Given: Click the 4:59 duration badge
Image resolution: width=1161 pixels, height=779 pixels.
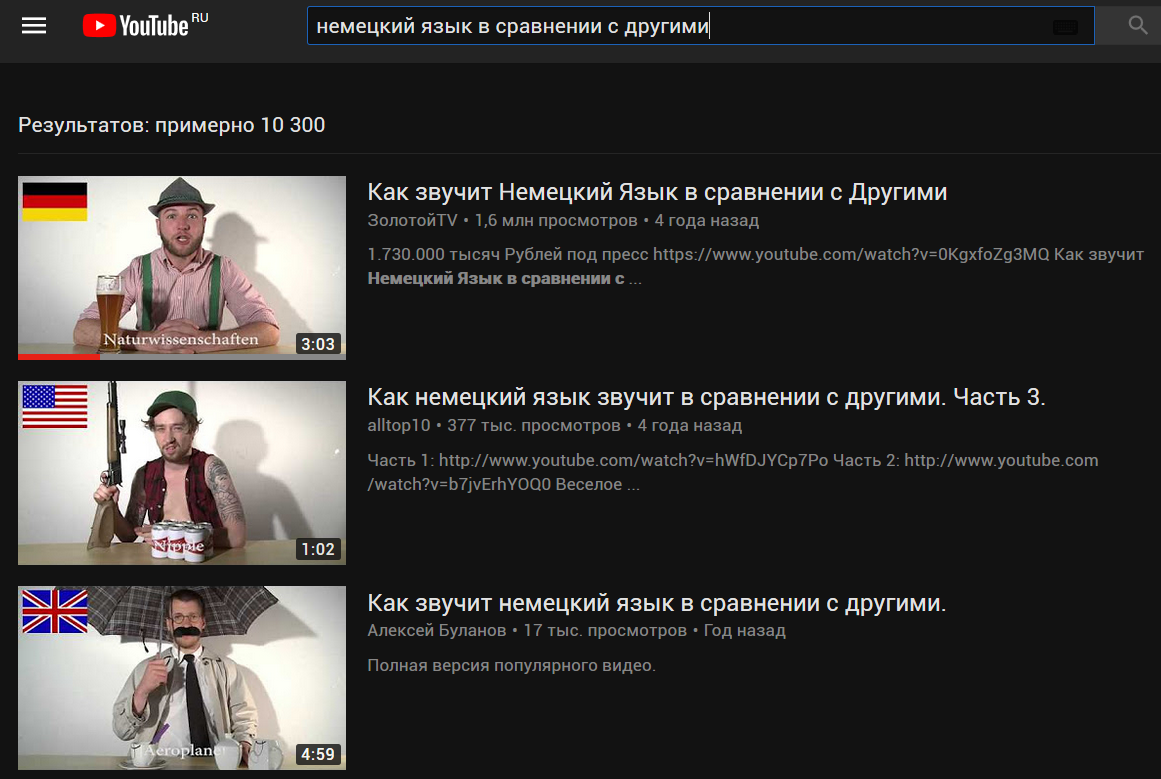Looking at the screenshot, I should pyautogui.click(x=318, y=754).
